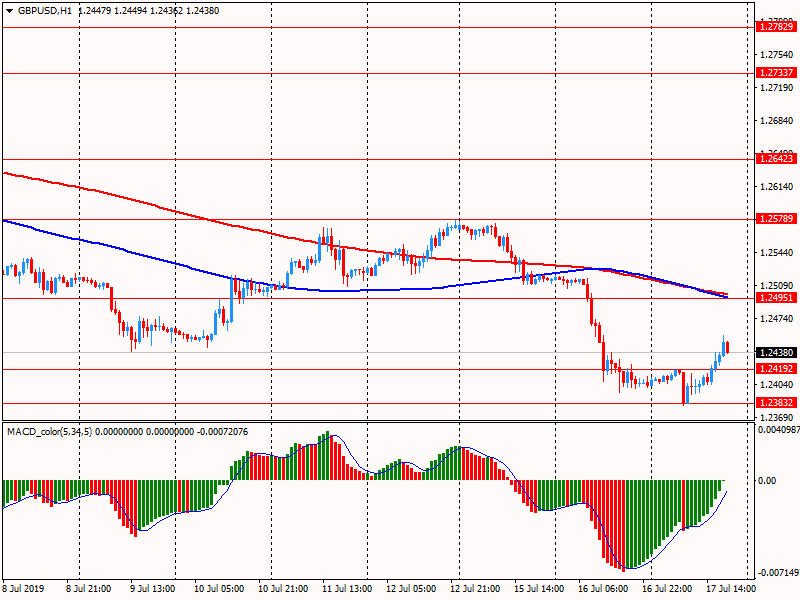Click the 11 Jul 13:00 time axis label
Screen dimensions: 800x600
(x=347, y=589)
